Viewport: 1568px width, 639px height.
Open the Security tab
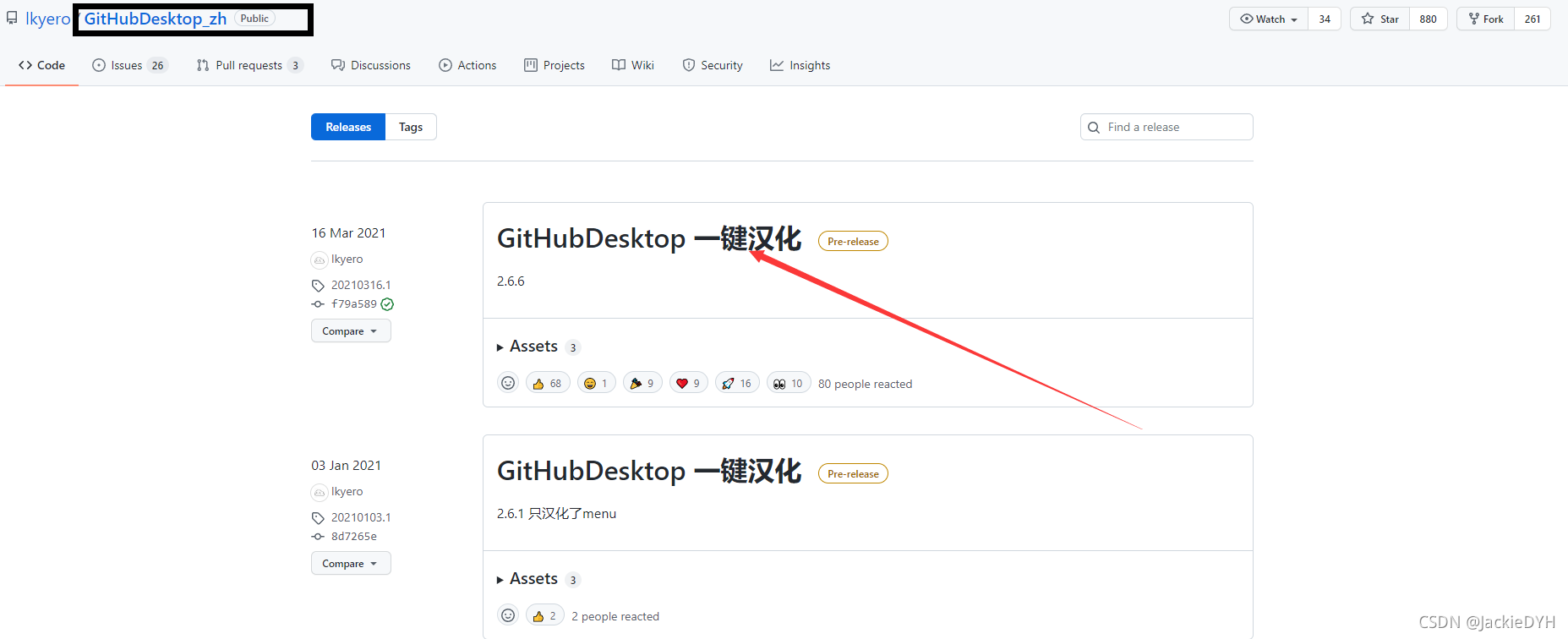[713, 65]
